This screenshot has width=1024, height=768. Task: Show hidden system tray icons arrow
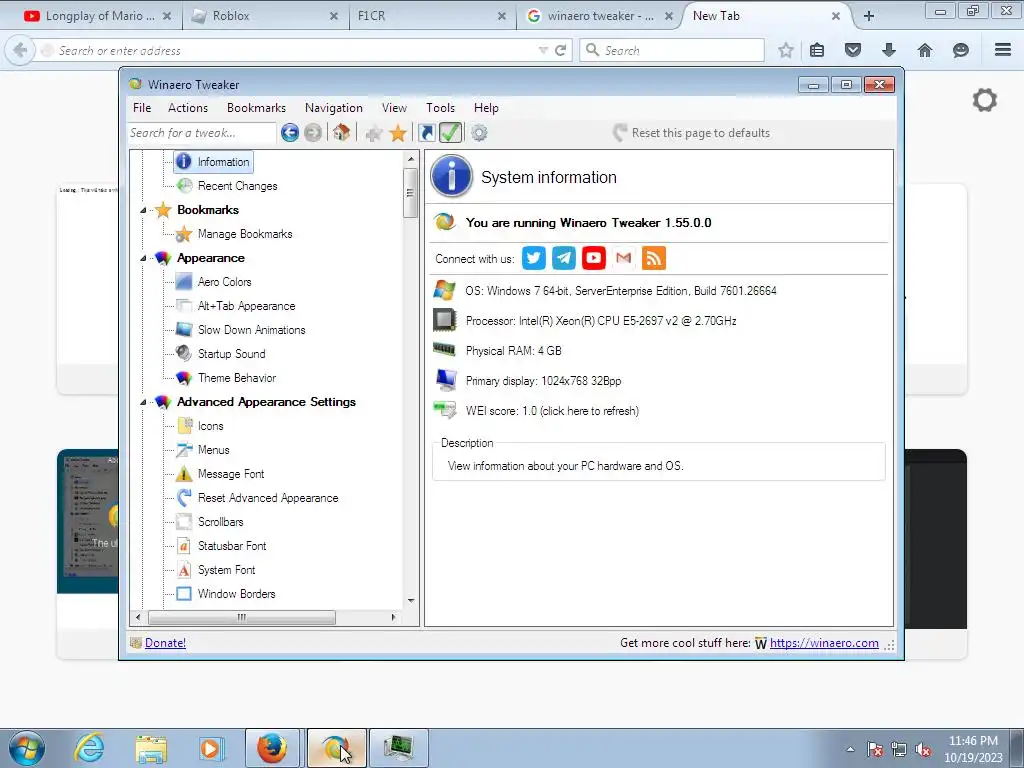click(850, 749)
